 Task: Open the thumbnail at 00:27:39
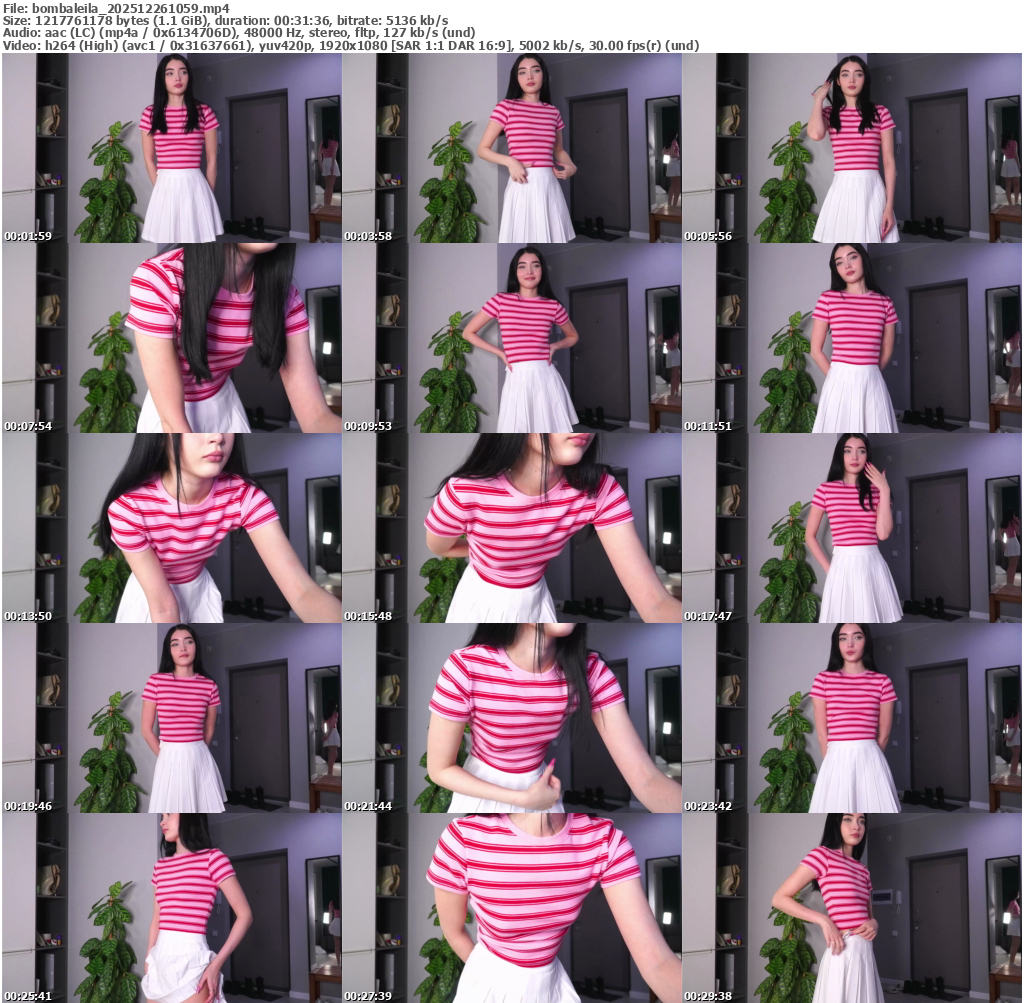(511, 908)
